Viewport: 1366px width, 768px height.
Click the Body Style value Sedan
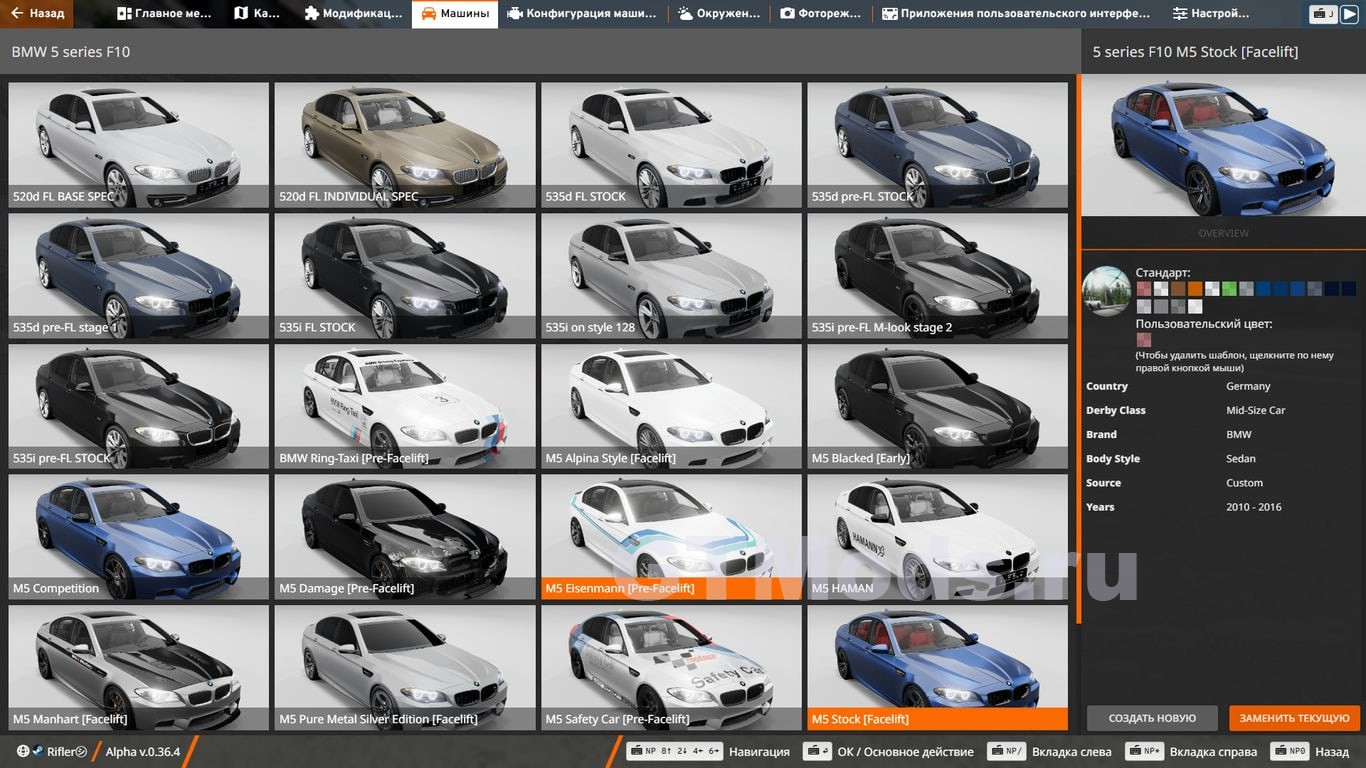(1241, 458)
